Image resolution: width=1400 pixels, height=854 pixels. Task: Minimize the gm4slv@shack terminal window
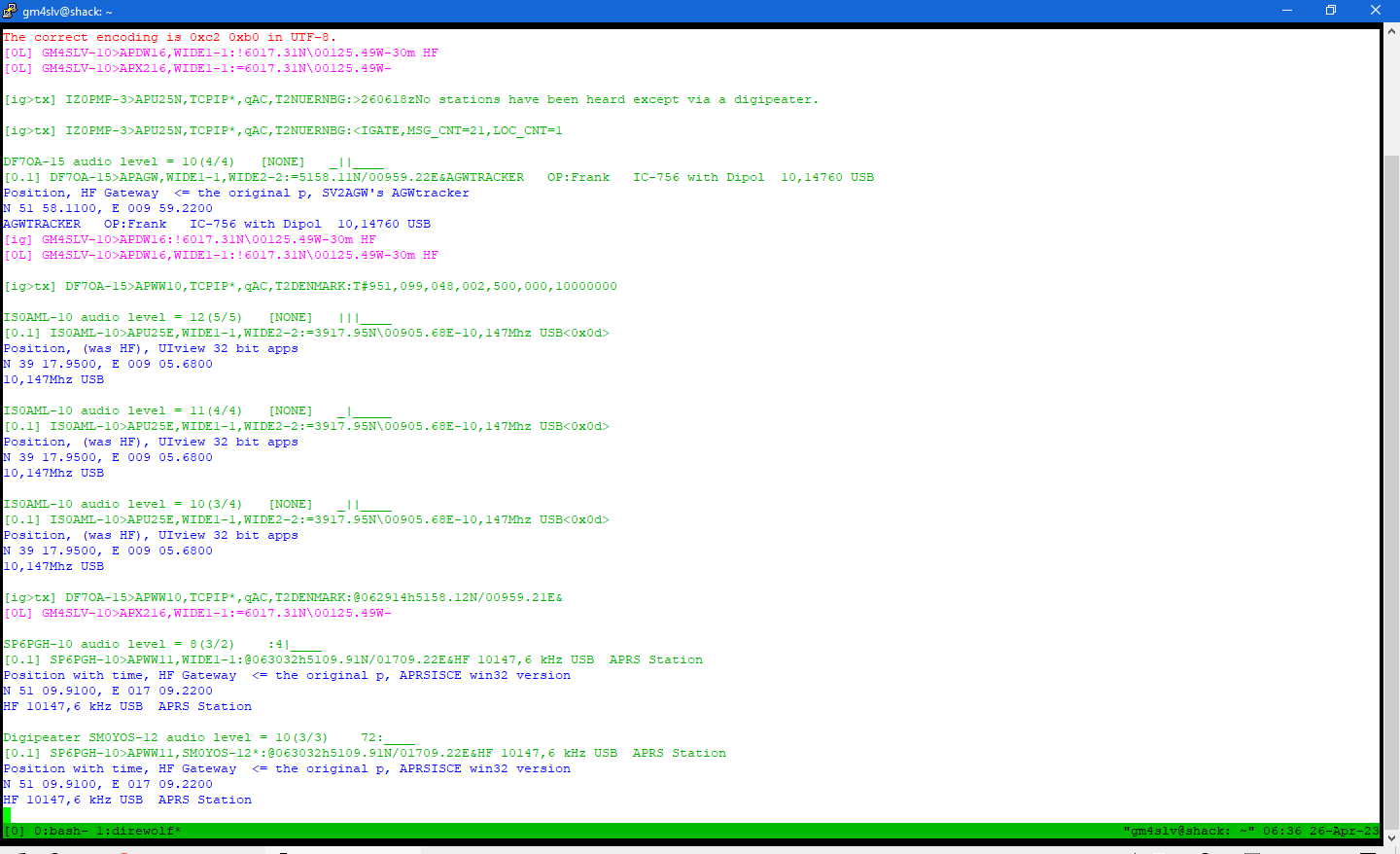pos(1286,11)
